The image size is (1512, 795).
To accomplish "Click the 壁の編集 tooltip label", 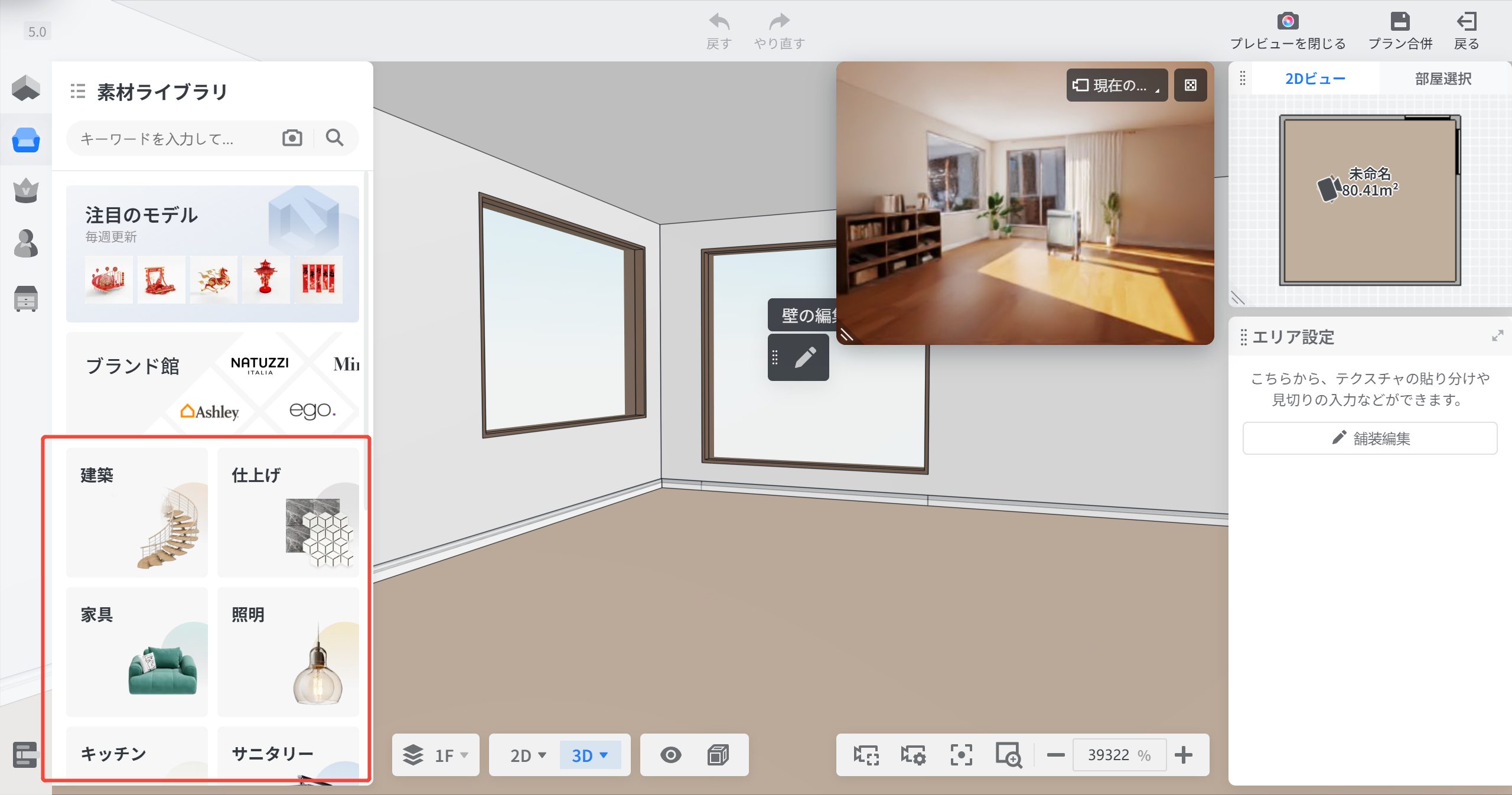I will [x=802, y=315].
